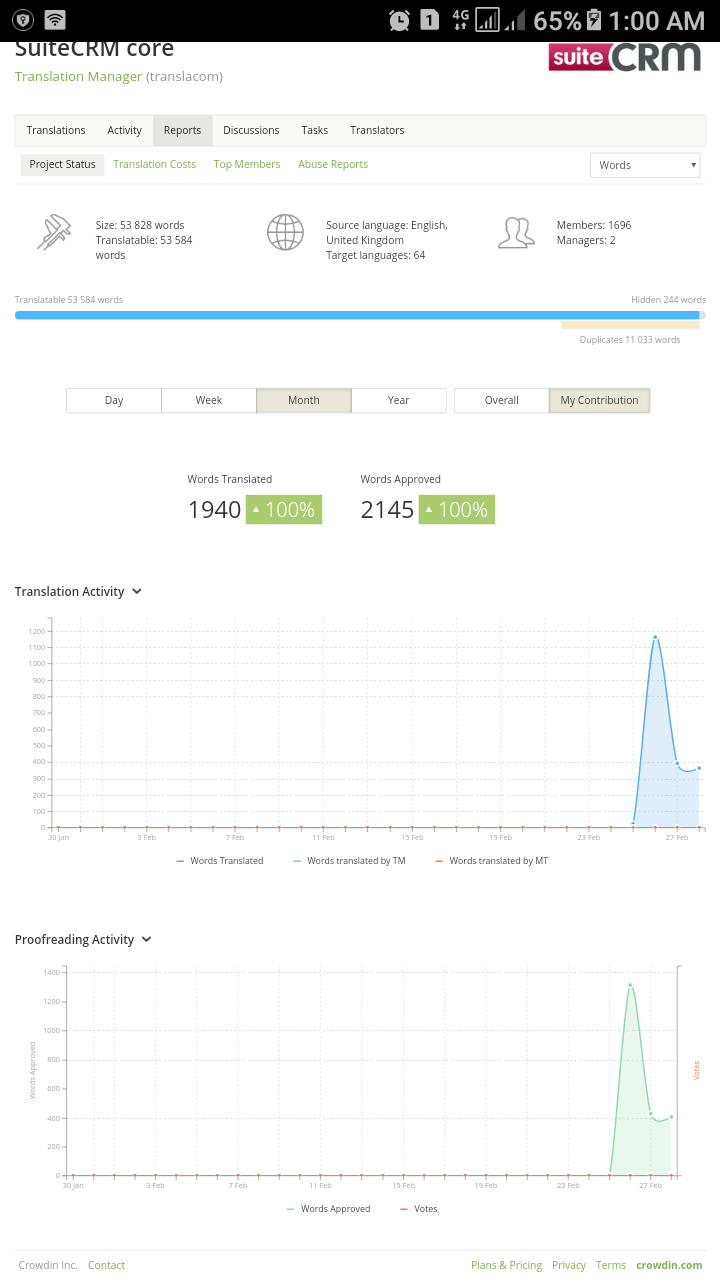Click the translation chart peak point
720x1280 pixels.
click(655, 637)
